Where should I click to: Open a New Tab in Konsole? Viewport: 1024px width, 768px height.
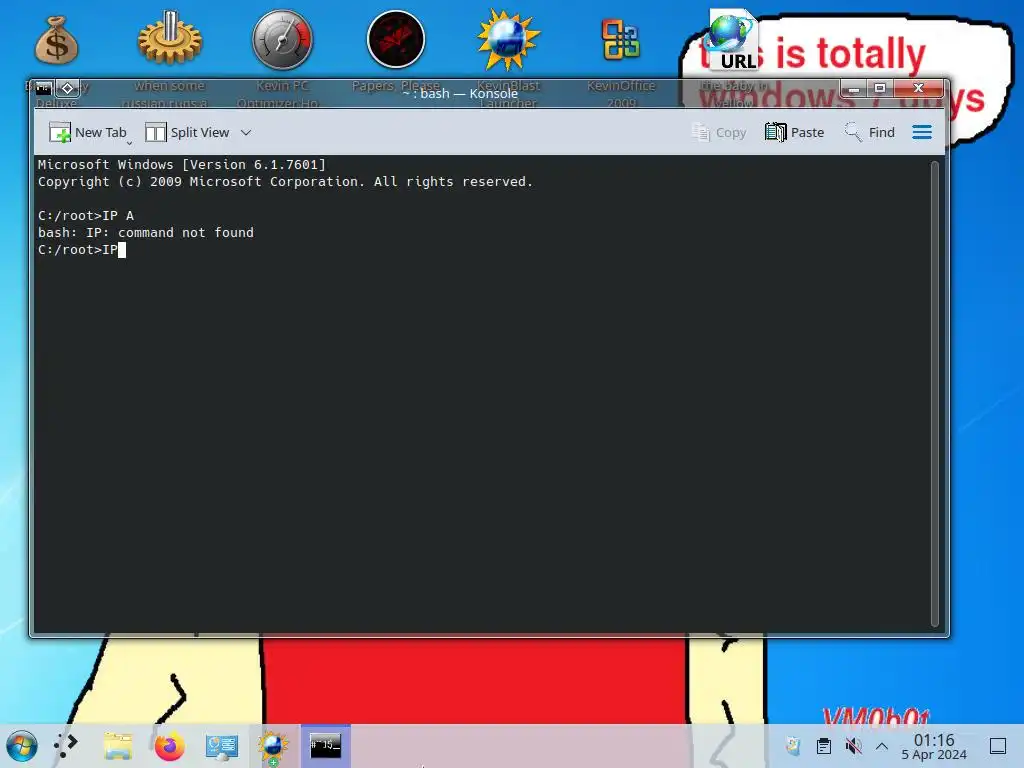(x=87, y=133)
